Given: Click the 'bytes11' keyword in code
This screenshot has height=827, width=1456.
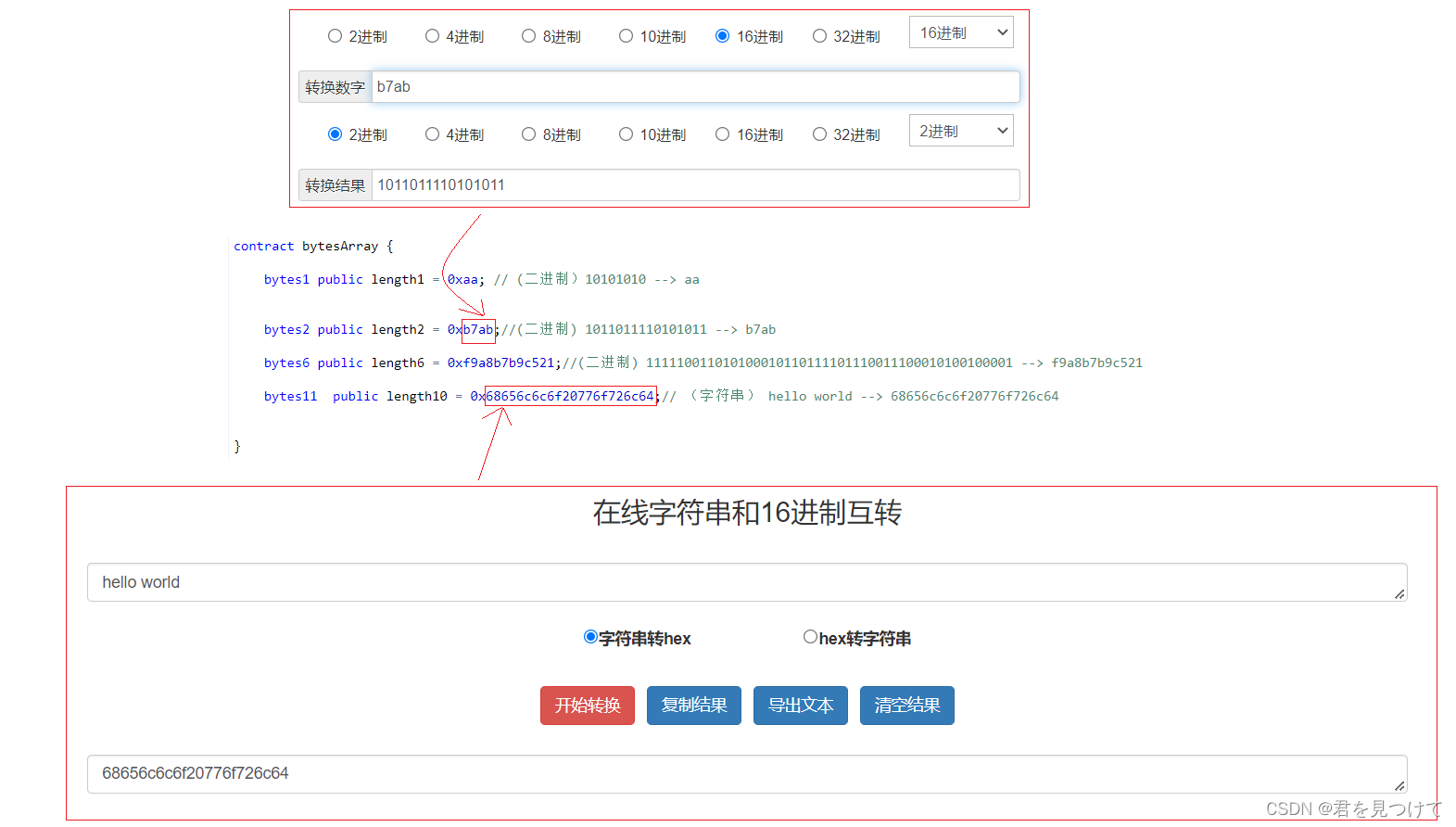Looking at the screenshot, I should pos(290,396).
